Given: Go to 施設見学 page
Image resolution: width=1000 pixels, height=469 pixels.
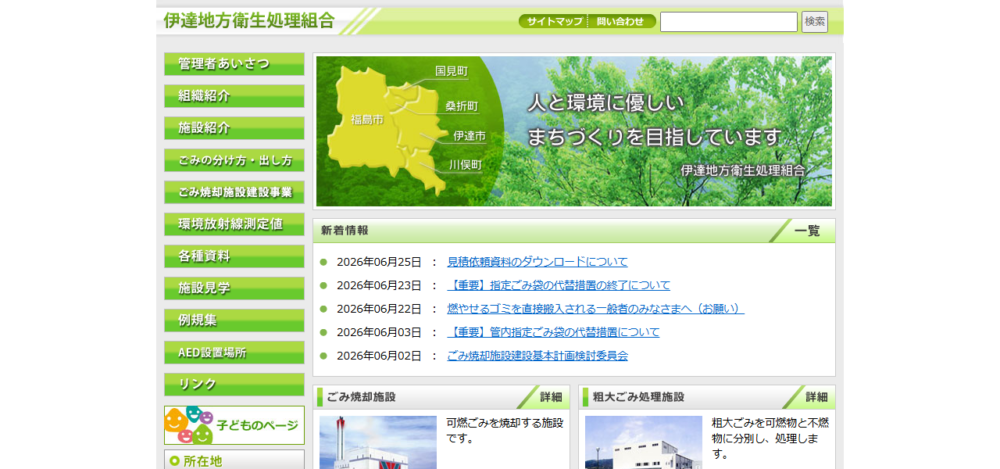Looking at the screenshot, I should pyautogui.click(x=234, y=288).
